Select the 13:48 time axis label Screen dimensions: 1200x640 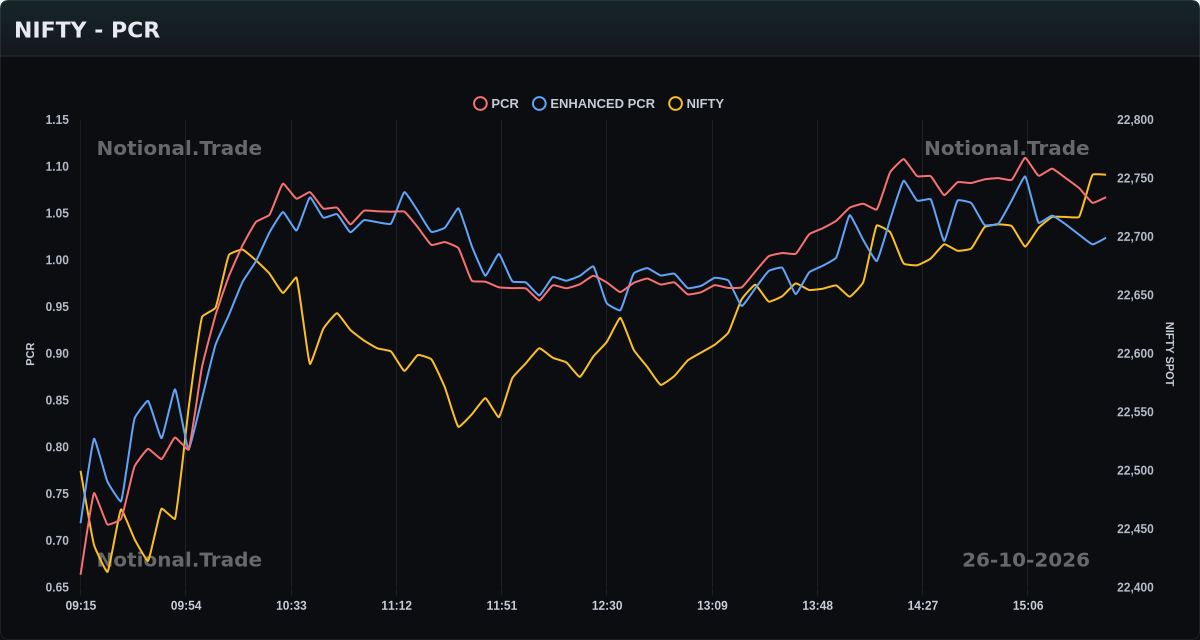[x=817, y=606]
